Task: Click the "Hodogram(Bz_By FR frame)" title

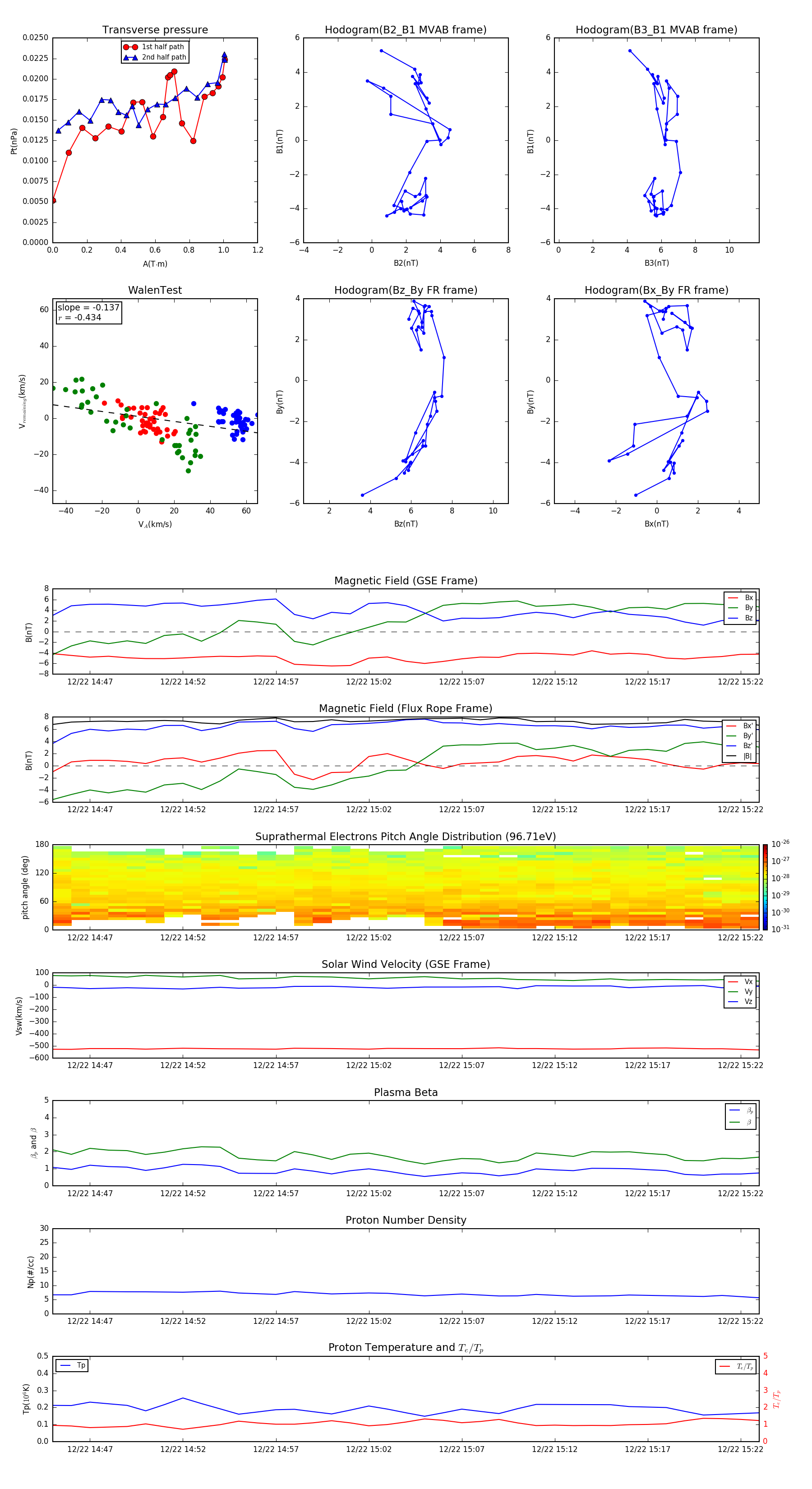Action: point(406,290)
